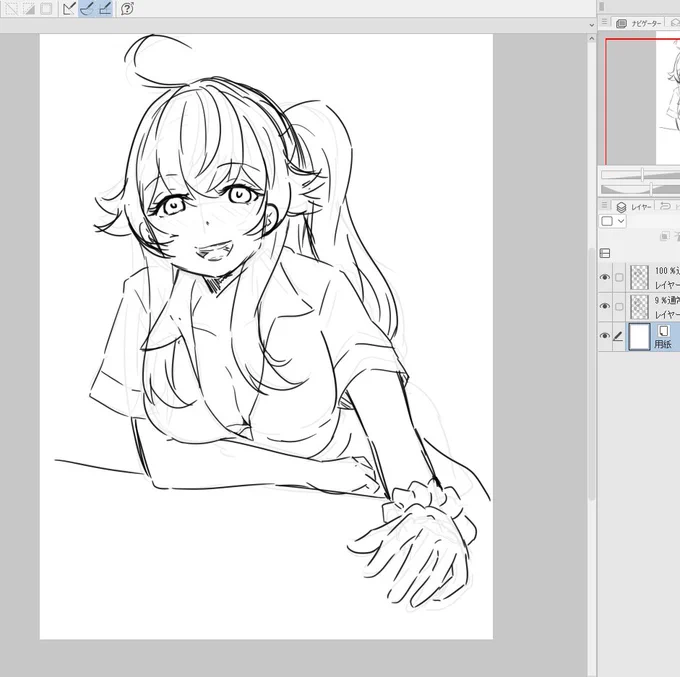Click the greyed-out Deselect icon

pos(11,9)
